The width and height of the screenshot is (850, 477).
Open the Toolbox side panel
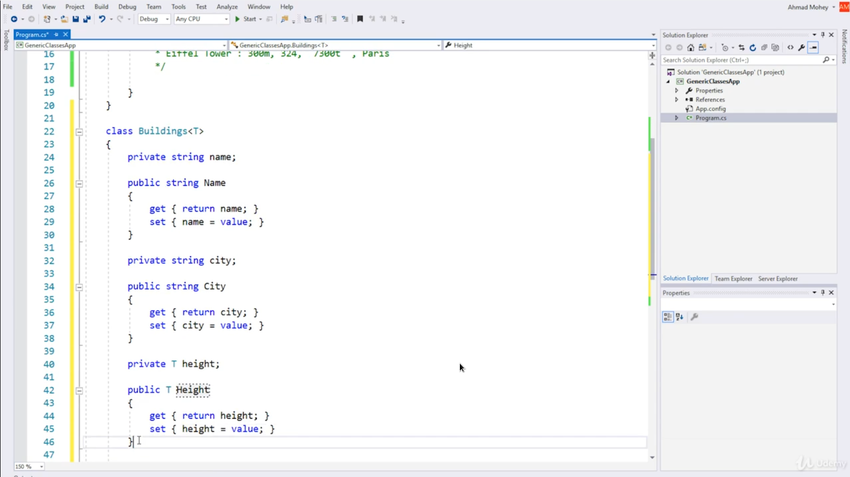tap(5, 40)
